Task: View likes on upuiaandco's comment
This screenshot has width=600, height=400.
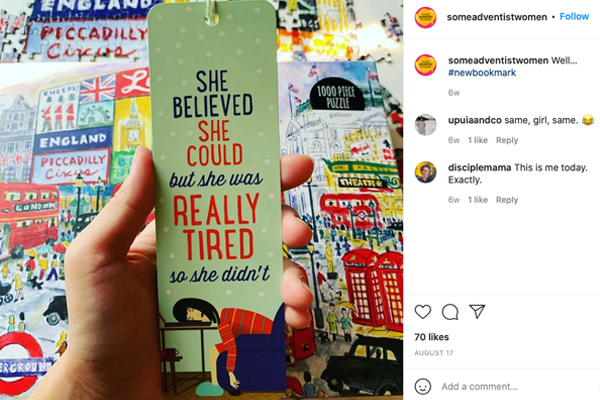Action: (478, 140)
